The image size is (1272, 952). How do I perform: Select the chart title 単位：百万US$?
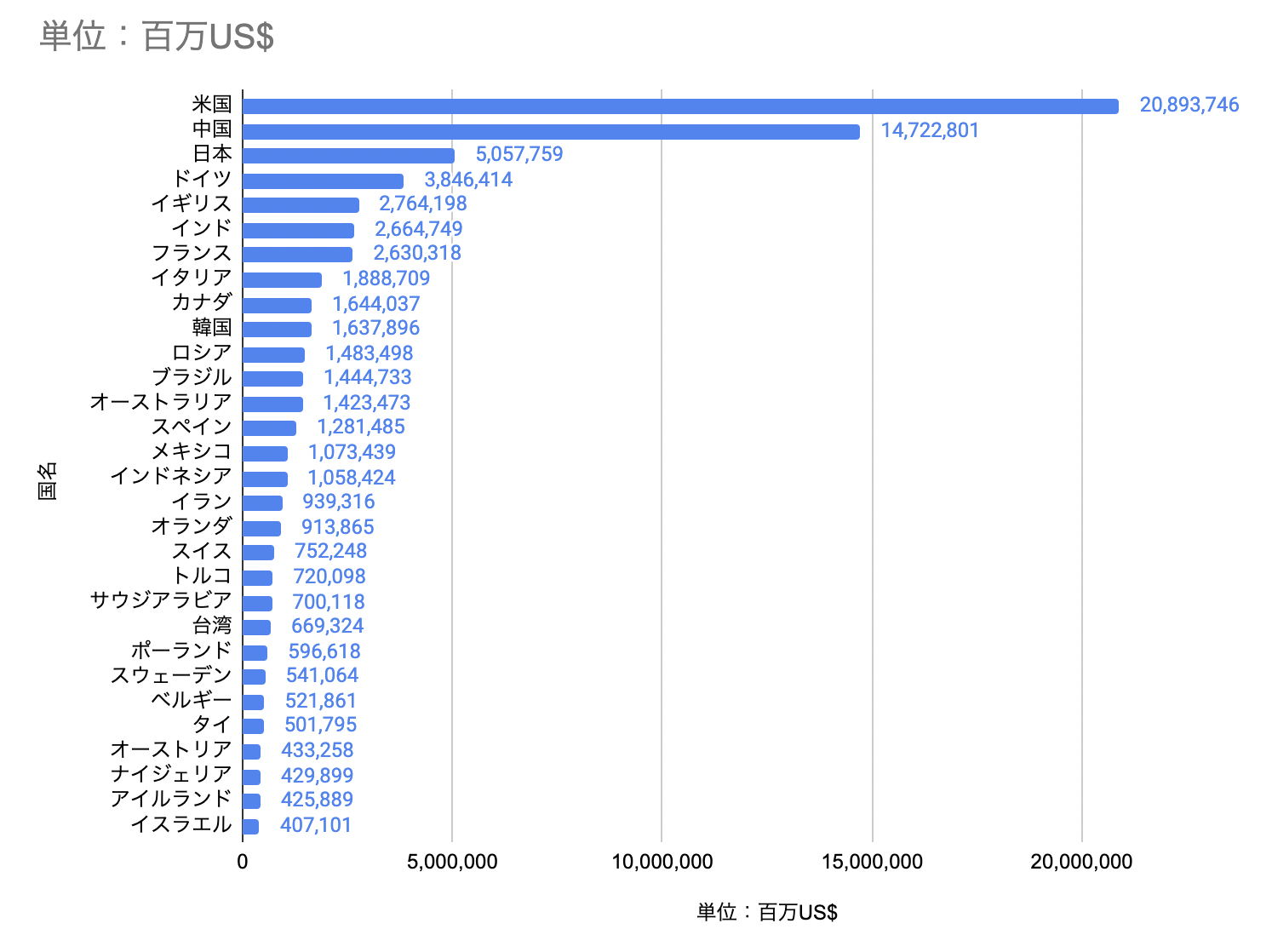157,37
